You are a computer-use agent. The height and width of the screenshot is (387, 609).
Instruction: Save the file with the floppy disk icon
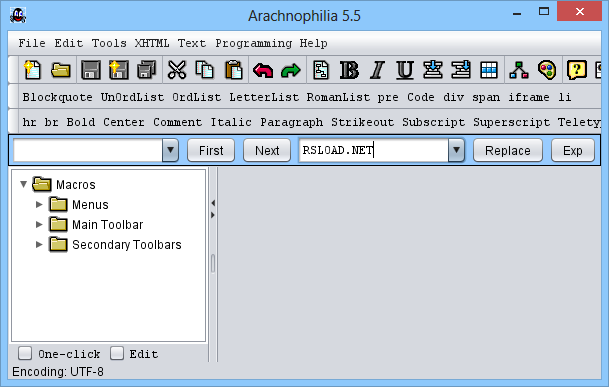pos(90,70)
